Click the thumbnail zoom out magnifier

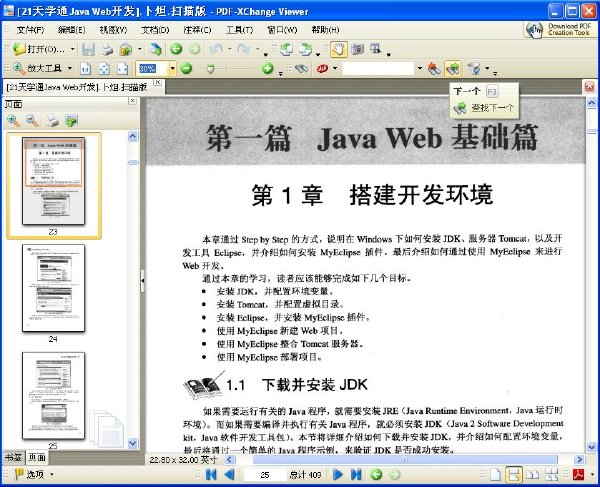[x=33, y=121]
